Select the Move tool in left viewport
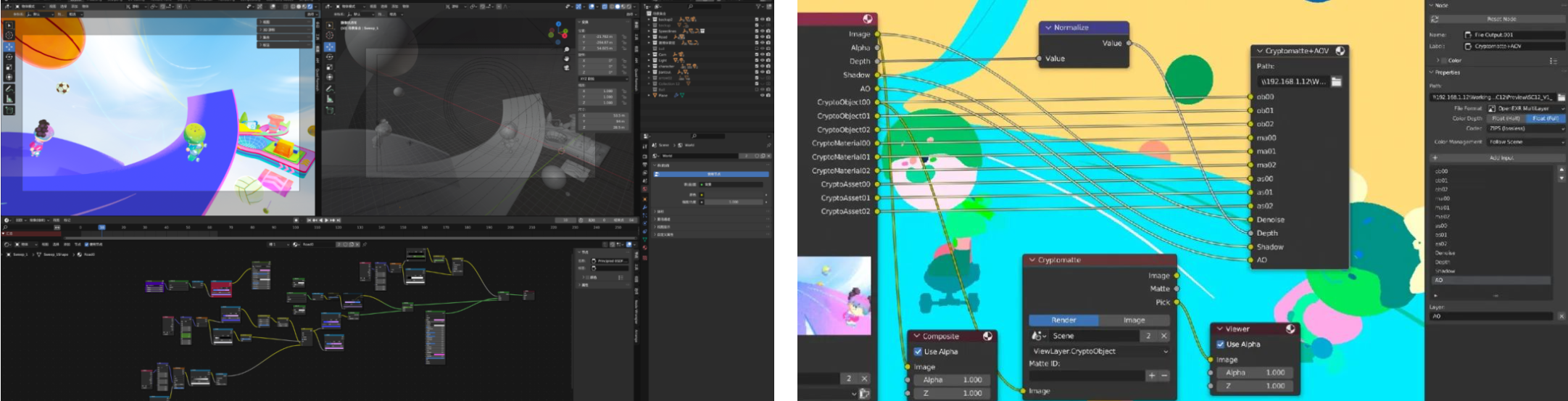1568x401 pixels. click(x=9, y=46)
